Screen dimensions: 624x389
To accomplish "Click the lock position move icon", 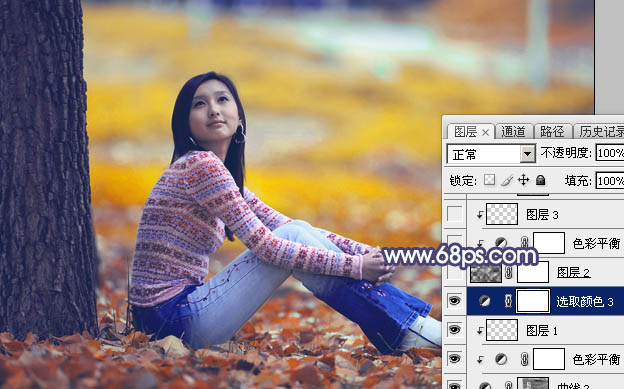I will coord(523,180).
